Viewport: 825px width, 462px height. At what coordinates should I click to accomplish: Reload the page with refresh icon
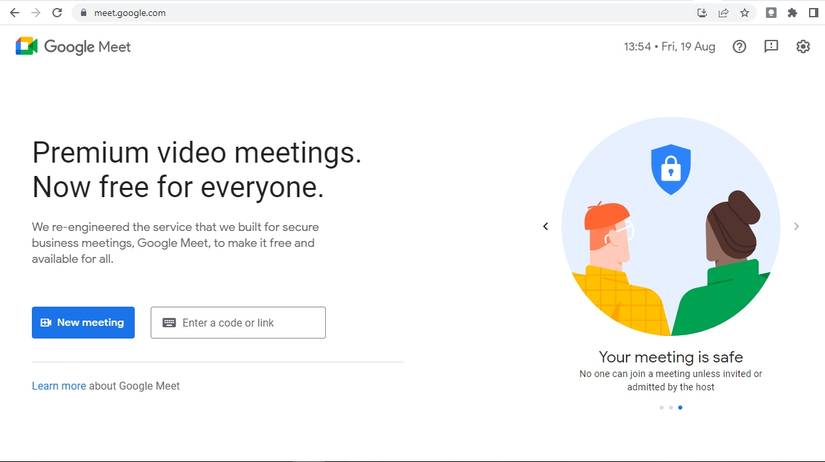point(57,13)
